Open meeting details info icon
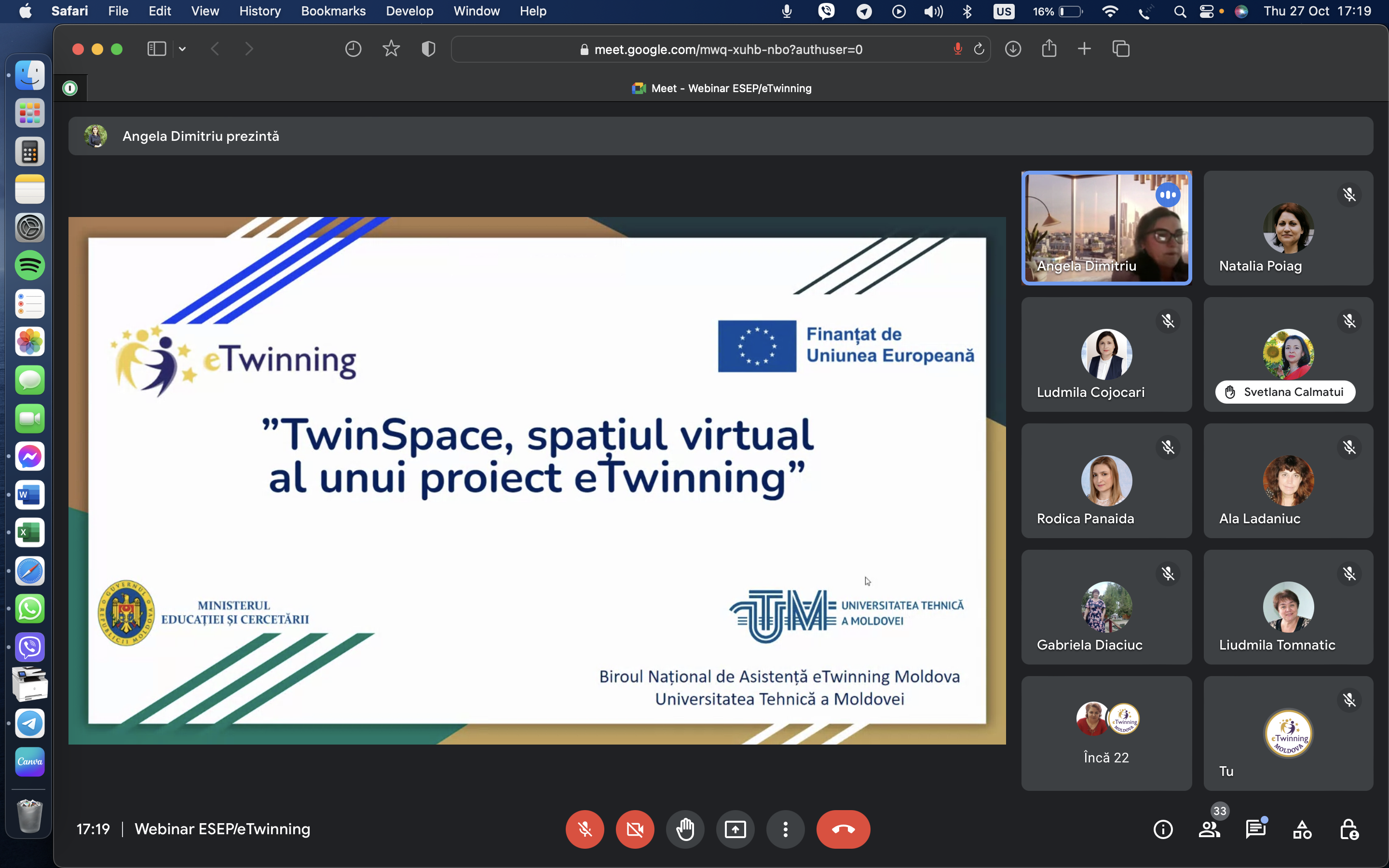The image size is (1389, 868). (x=1163, y=829)
